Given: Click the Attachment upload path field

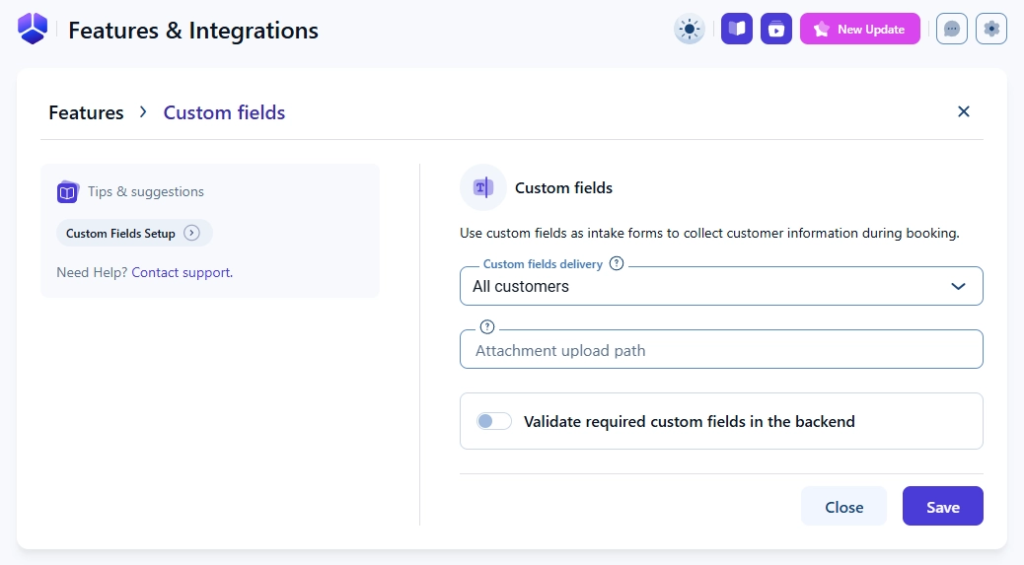Looking at the screenshot, I should click(x=720, y=351).
